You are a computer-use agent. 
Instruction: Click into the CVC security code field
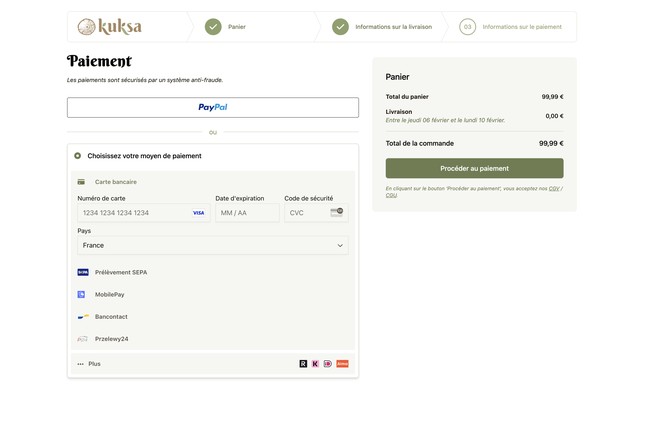click(x=308, y=213)
